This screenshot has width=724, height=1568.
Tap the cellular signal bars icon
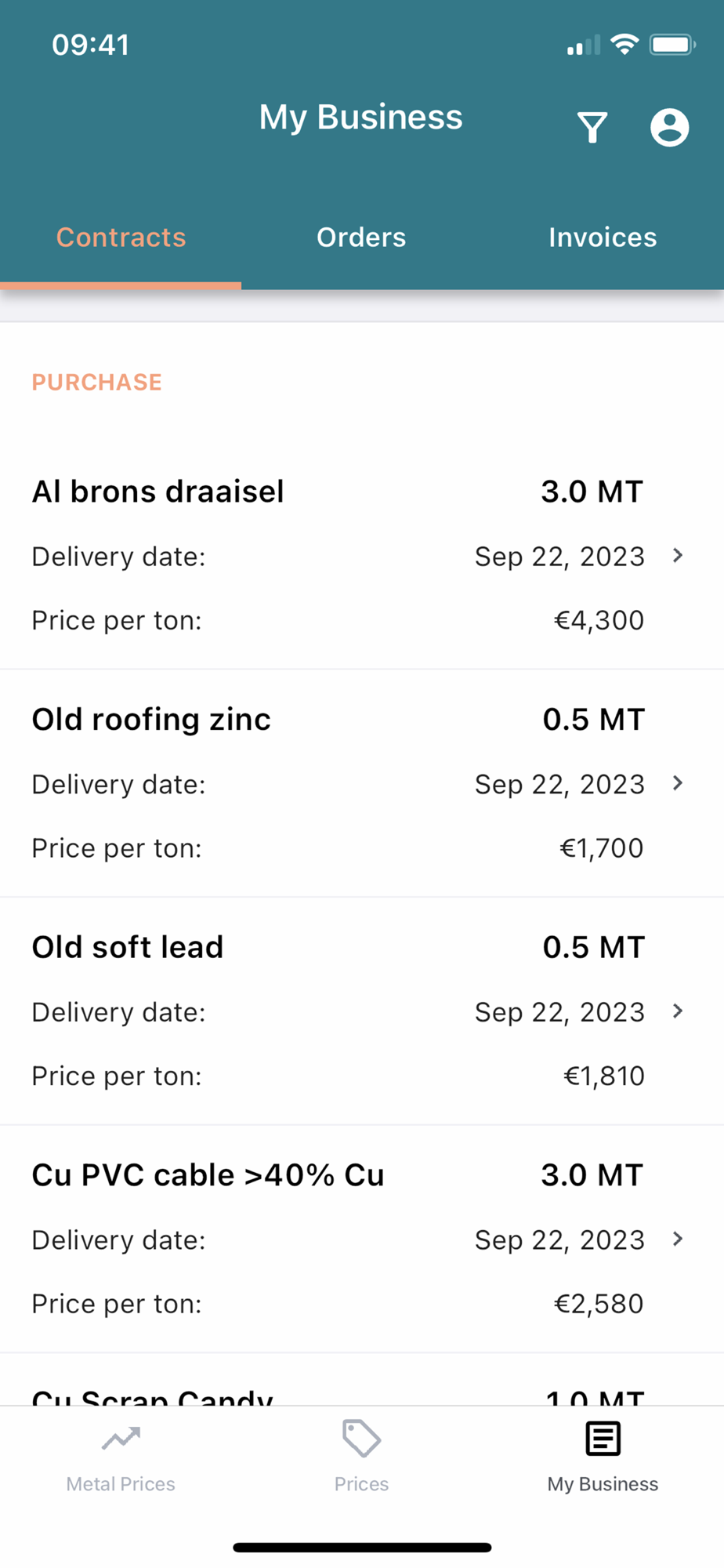[583, 46]
